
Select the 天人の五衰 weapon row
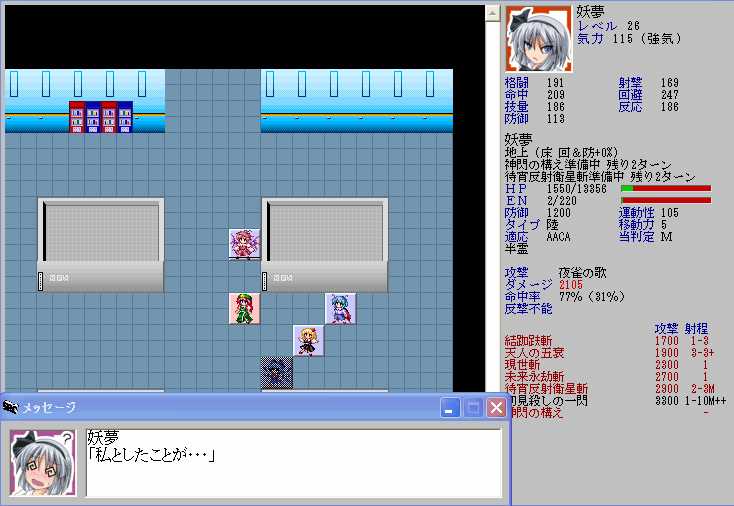pos(608,353)
